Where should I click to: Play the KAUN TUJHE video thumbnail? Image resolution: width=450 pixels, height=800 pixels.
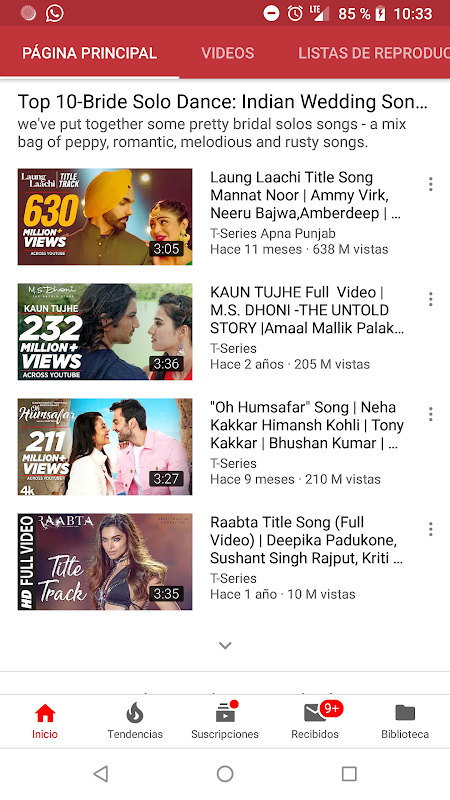105,332
